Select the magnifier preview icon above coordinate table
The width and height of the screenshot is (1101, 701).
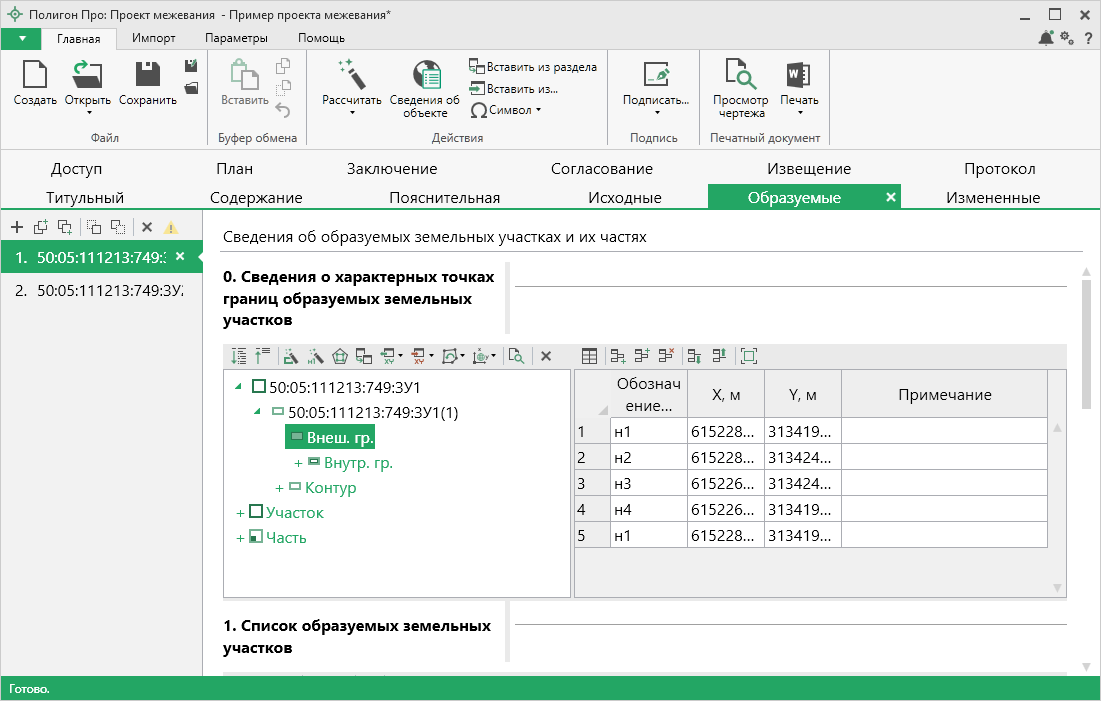tap(517, 356)
